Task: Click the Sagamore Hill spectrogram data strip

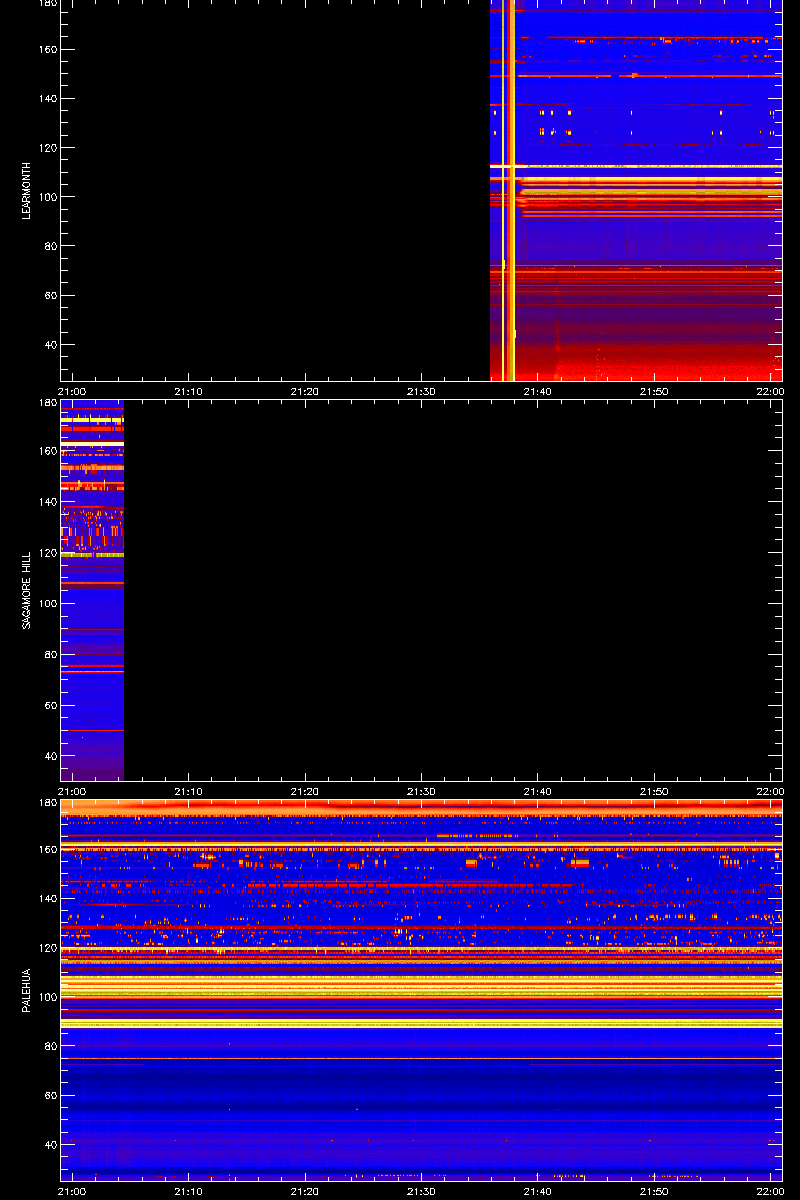Action: 92,590
